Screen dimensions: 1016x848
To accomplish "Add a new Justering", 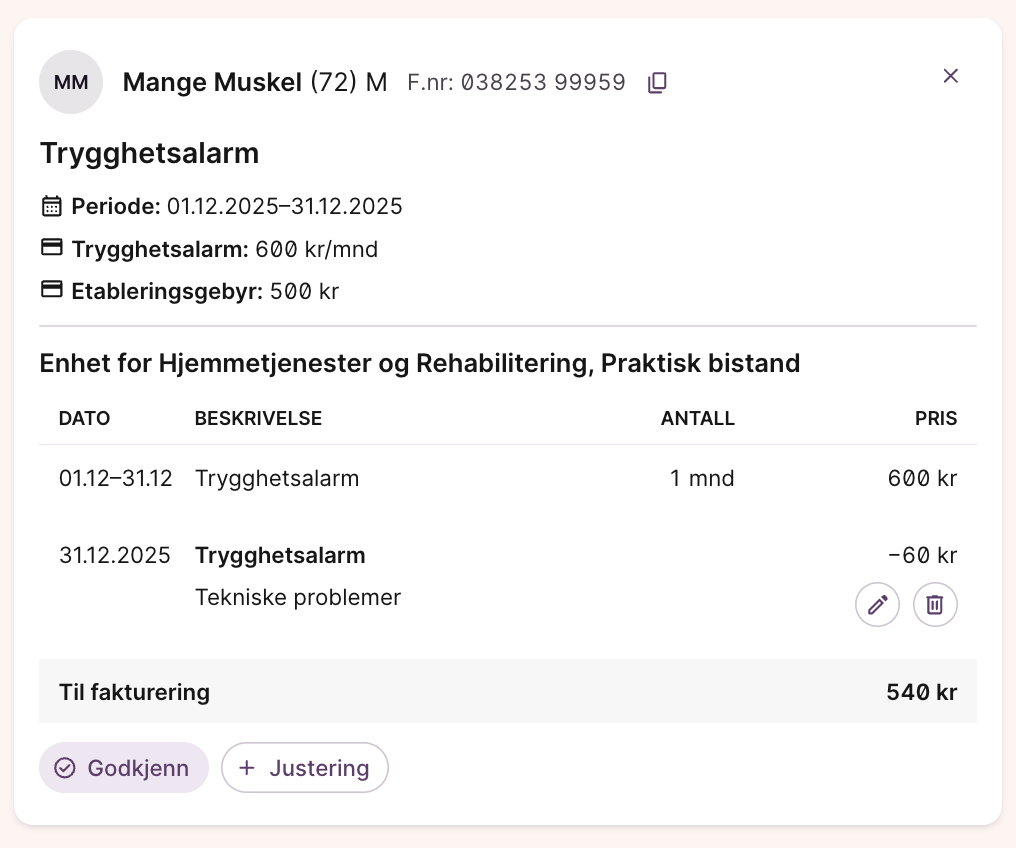I will coord(305,768).
